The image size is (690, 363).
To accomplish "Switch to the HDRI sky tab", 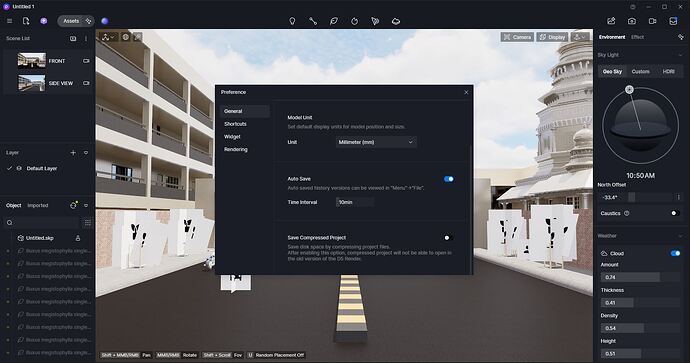I will pyautogui.click(x=668, y=71).
